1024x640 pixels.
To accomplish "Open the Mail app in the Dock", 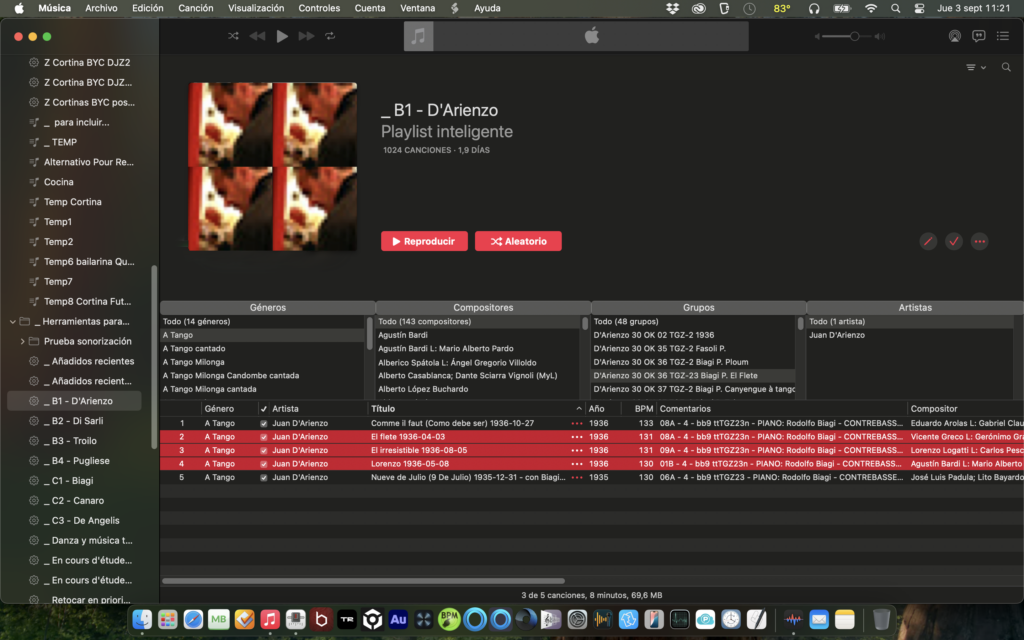I will tap(819, 619).
